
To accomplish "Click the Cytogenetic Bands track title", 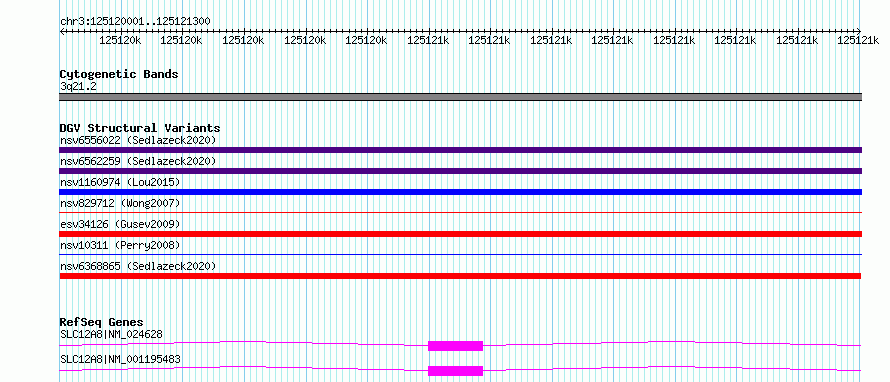I will [119, 74].
